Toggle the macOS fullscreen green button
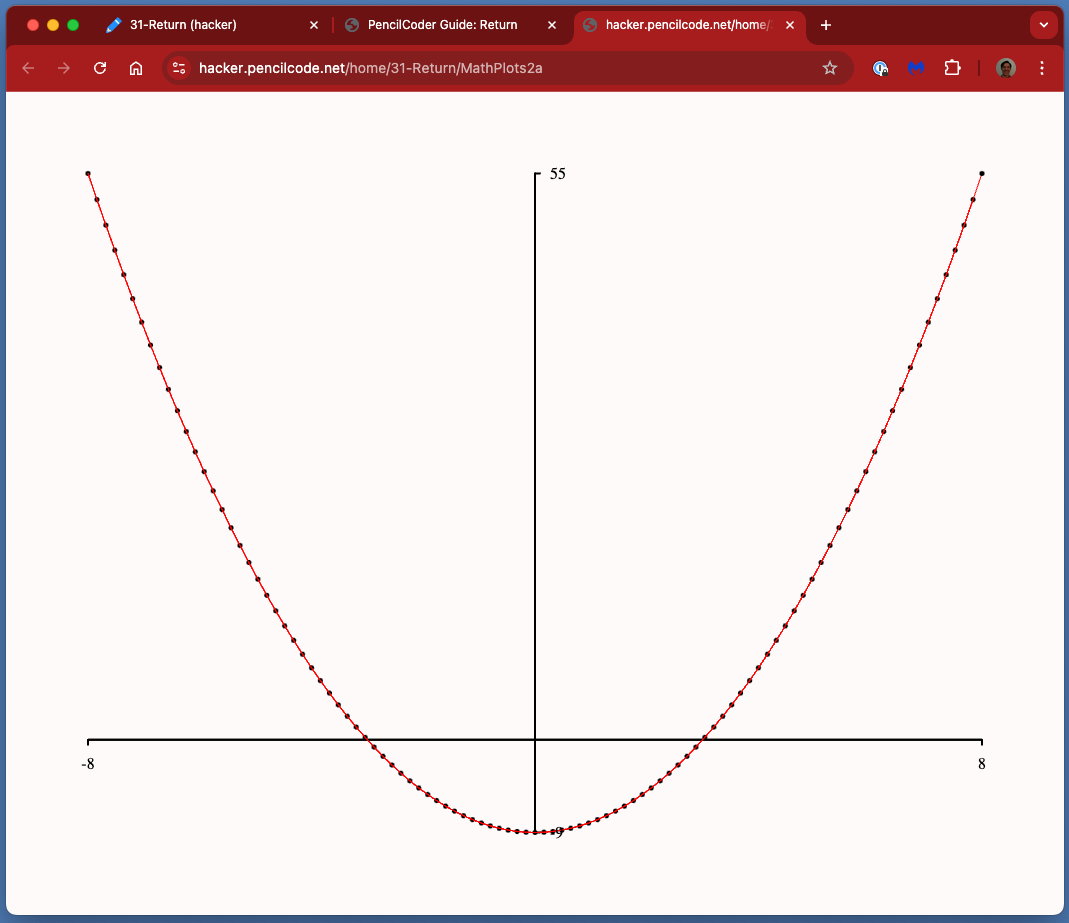 [x=73, y=25]
